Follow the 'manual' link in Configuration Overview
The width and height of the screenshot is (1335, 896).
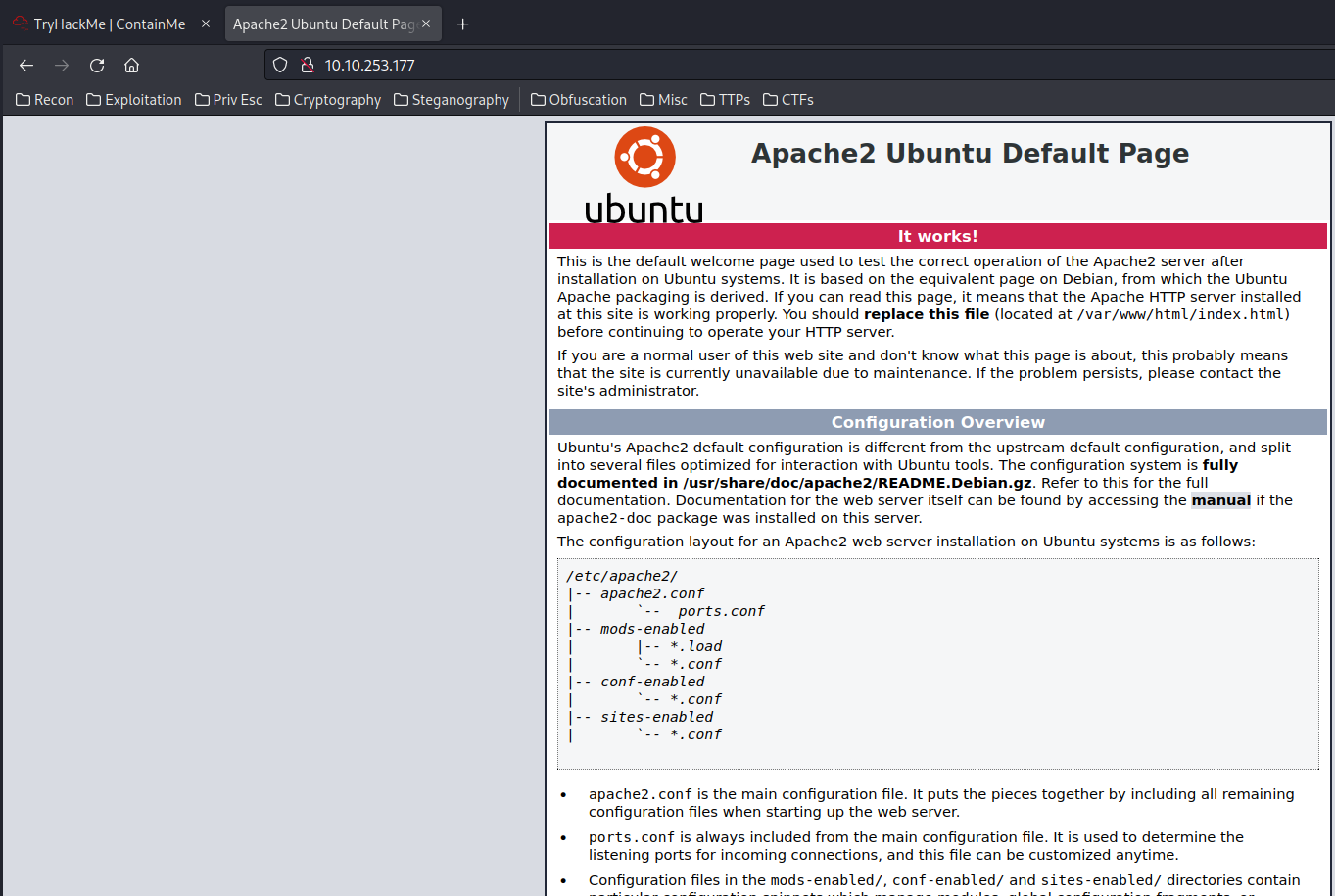coord(1220,500)
